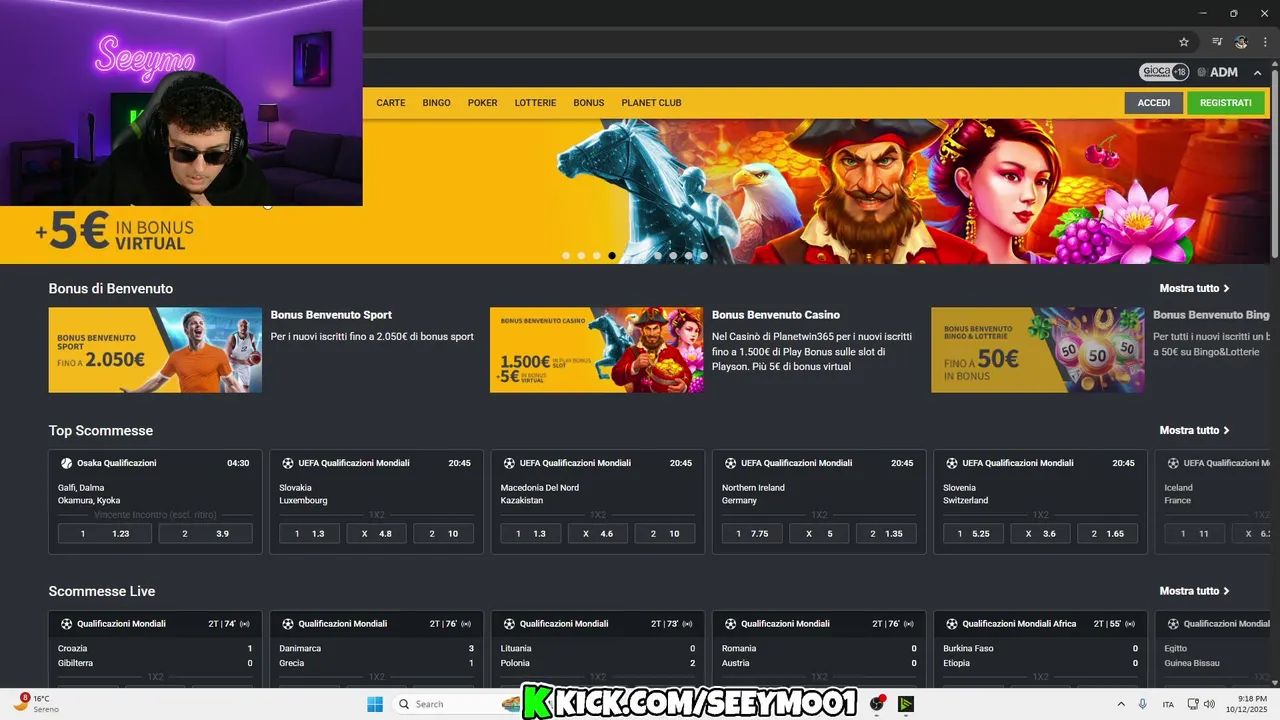1280x720 pixels.
Task: Click live signal icon on Burkina Faso–Etiopia card
Action: [1131, 624]
